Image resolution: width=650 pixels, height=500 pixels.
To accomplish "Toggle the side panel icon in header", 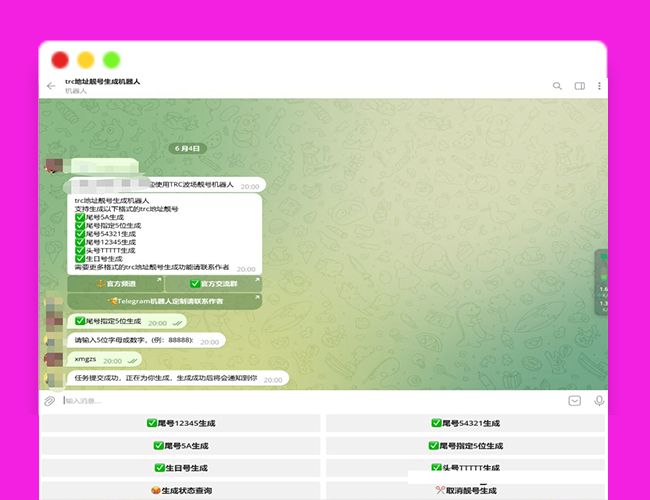I will [x=579, y=86].
